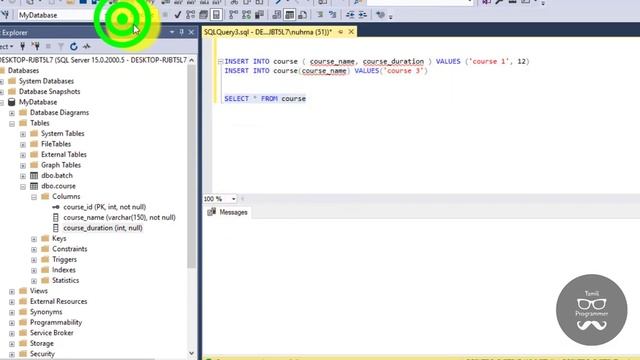Open Object Explorer window position dropdown arrow
Screen dimensions: 640x360
pyautogui.click(x=172, y=32)
